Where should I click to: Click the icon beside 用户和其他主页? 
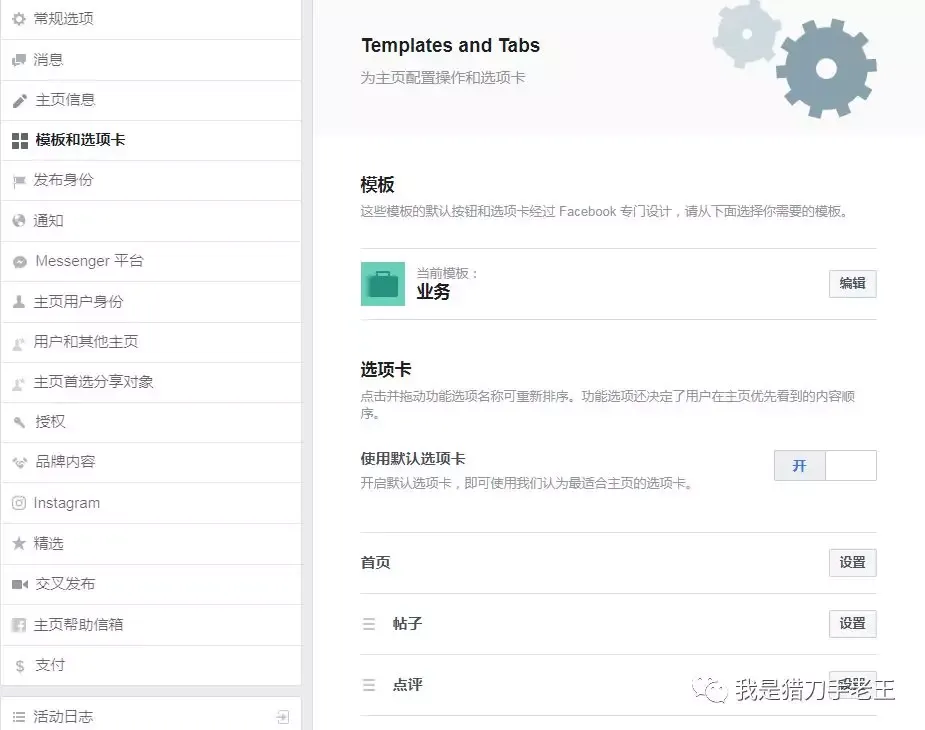click(19, 342)
